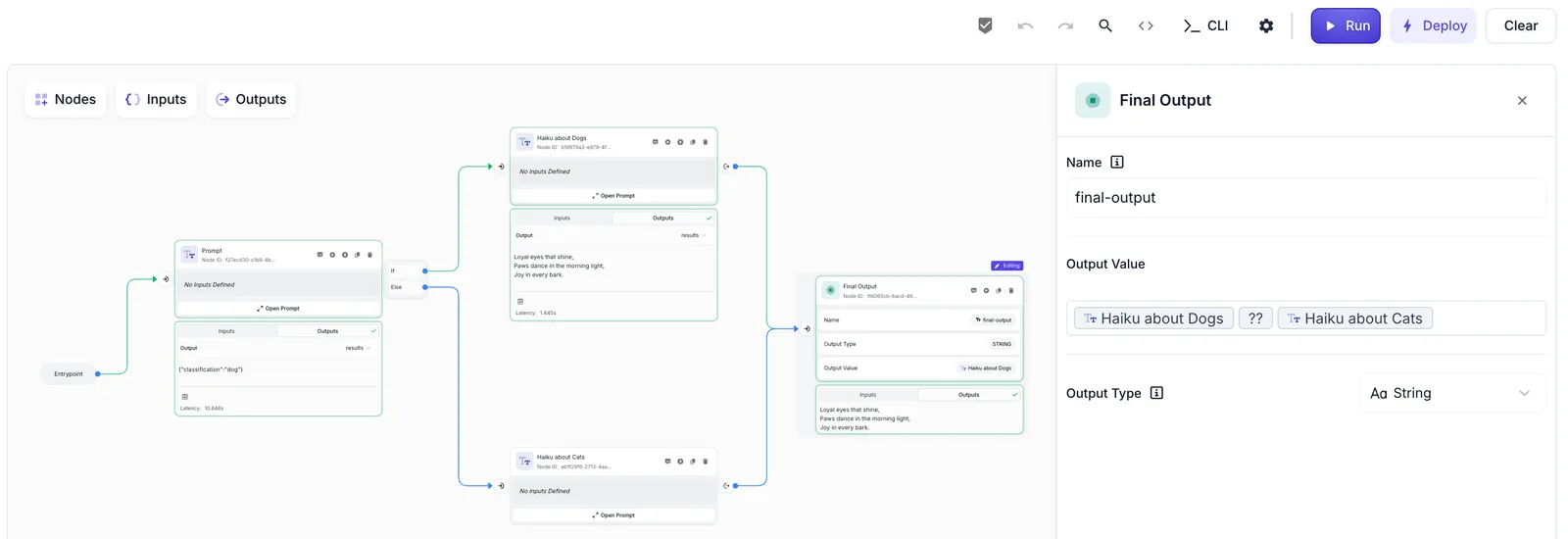This screenshot has height=539, width=1568.
Task: Click the comment icon on Final Output node
Action: click(x=973, y=290)
